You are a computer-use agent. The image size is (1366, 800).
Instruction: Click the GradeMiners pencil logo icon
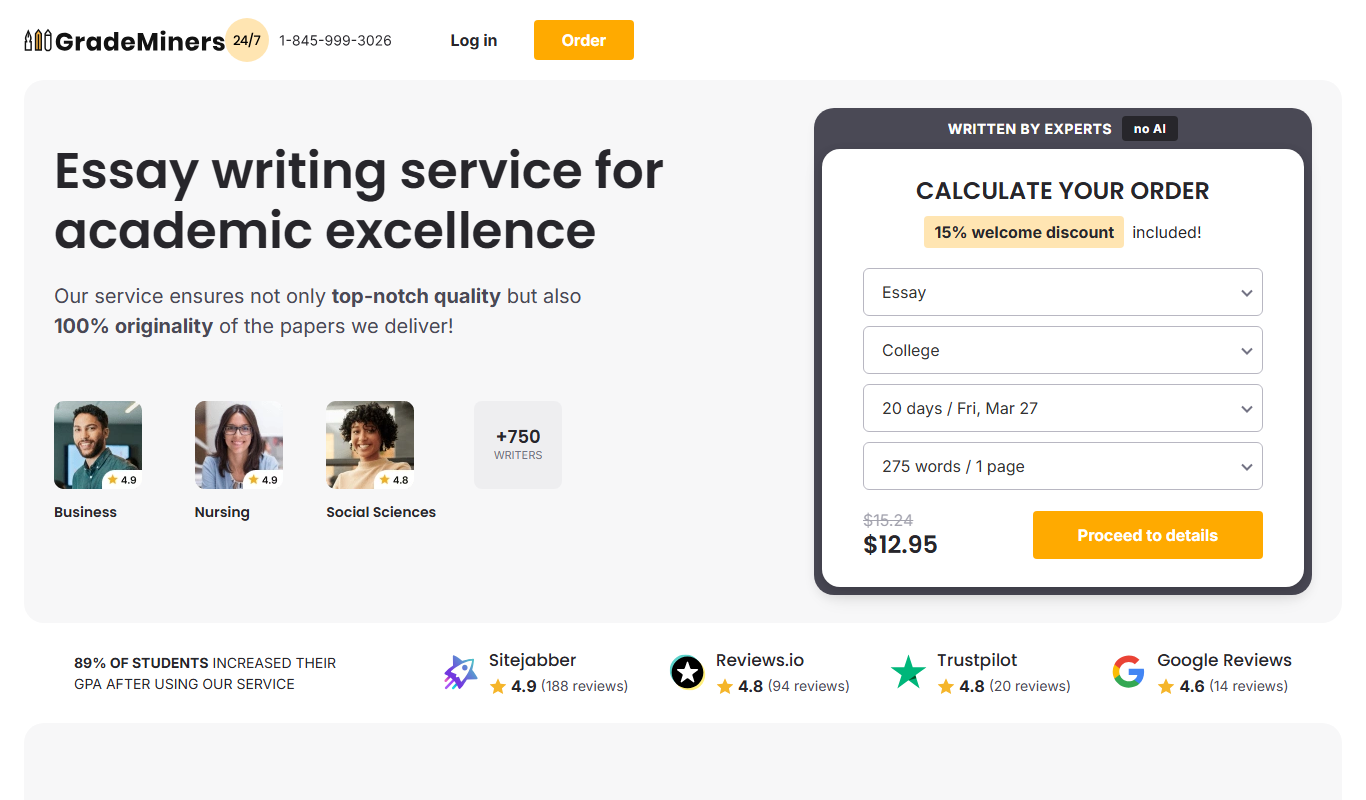click(38, 41)
